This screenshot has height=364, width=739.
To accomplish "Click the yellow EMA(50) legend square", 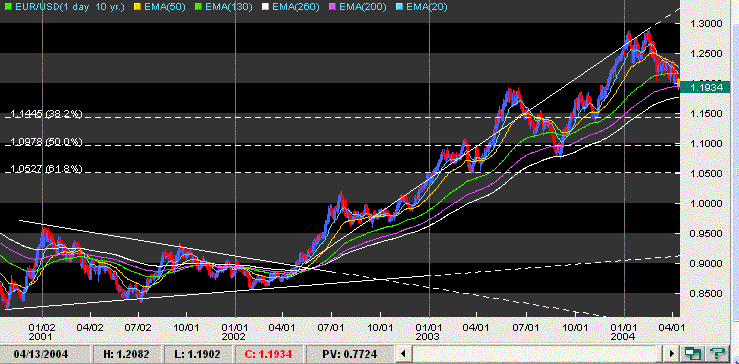I will click(x=137, y=7).
